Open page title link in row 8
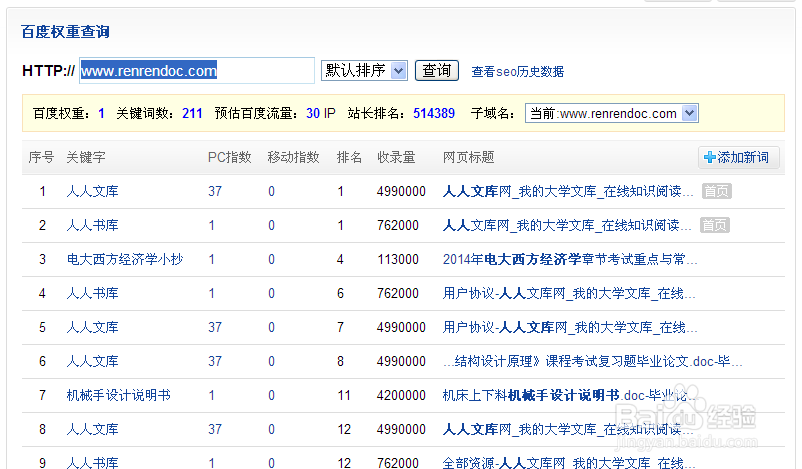Image resolution: width=802 pixels, height=469 pixels. point(568,429)
